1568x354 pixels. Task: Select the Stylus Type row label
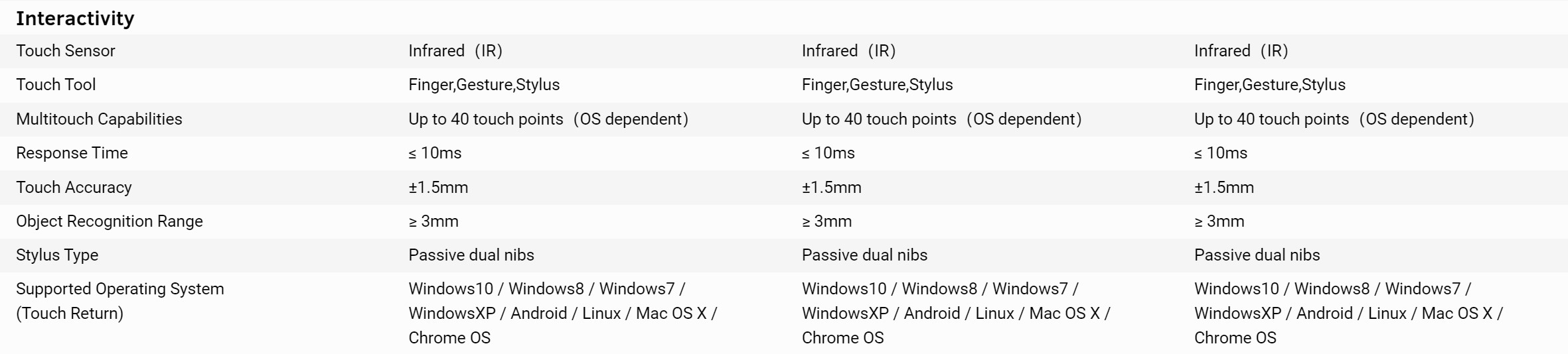(57, 255)
